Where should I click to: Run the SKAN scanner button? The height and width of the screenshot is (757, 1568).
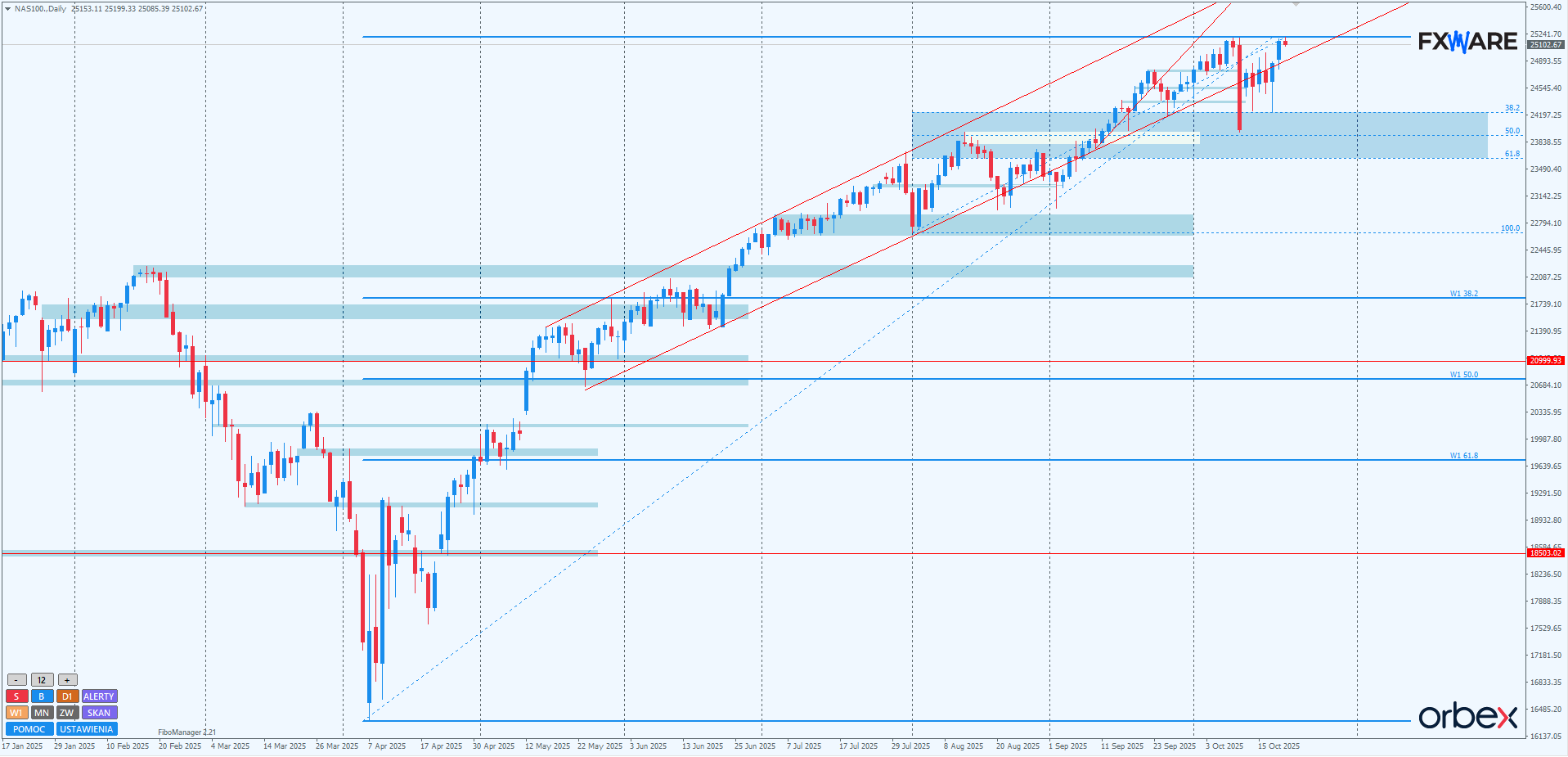99,713
